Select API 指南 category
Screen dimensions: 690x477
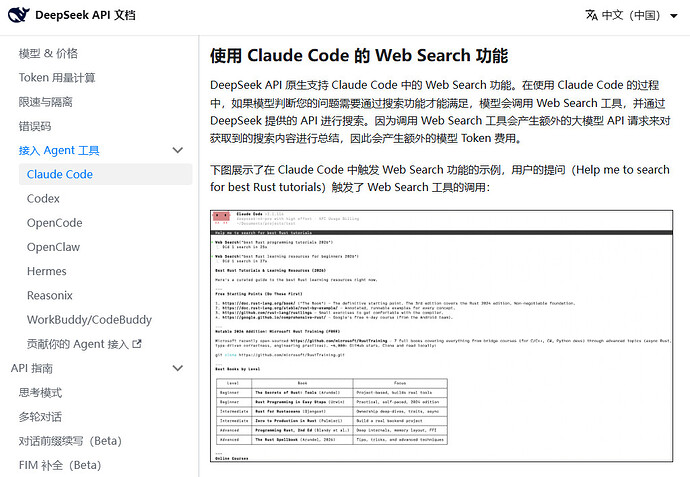coord(32,368)
